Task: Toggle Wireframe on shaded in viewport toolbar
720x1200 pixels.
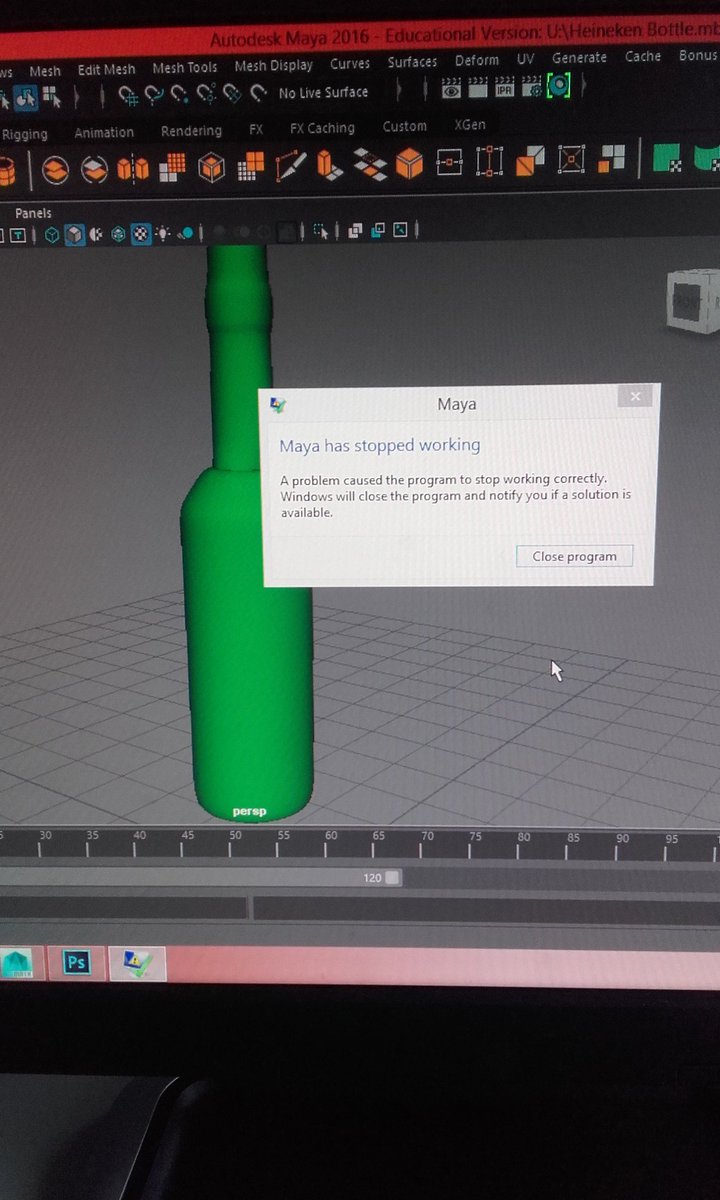Action: (118, 235)
